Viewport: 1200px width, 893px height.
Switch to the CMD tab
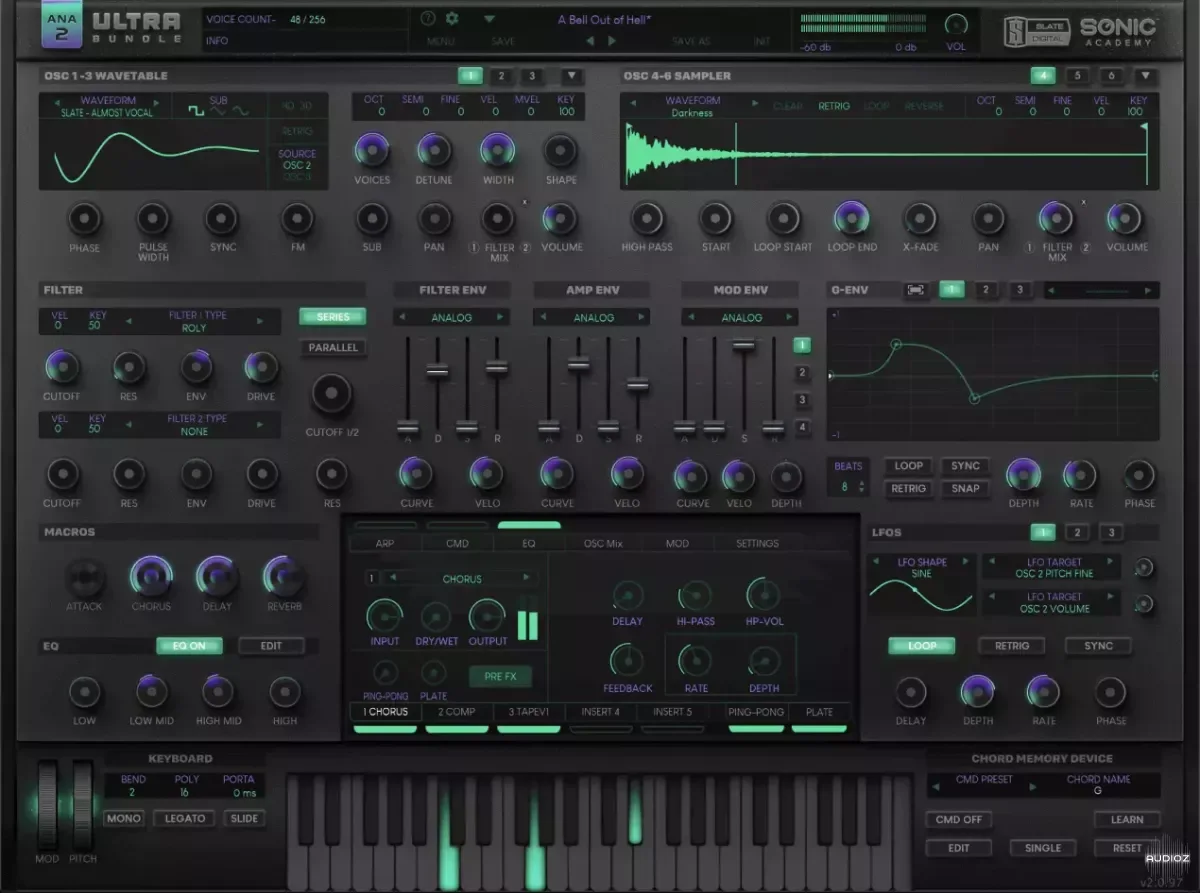tap(457, 544)
